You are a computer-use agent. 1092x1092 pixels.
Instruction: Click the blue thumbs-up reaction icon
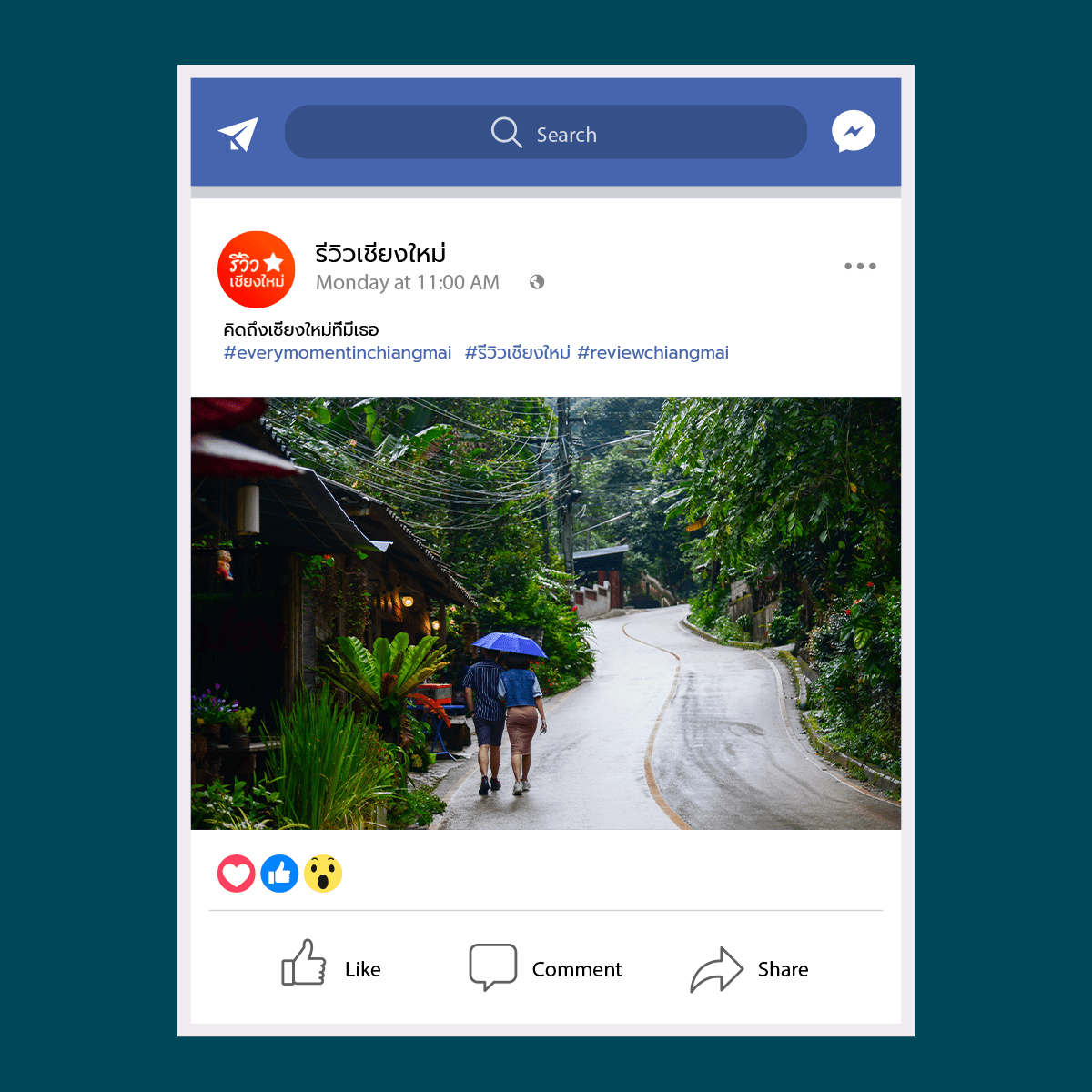tap(280, 874)
